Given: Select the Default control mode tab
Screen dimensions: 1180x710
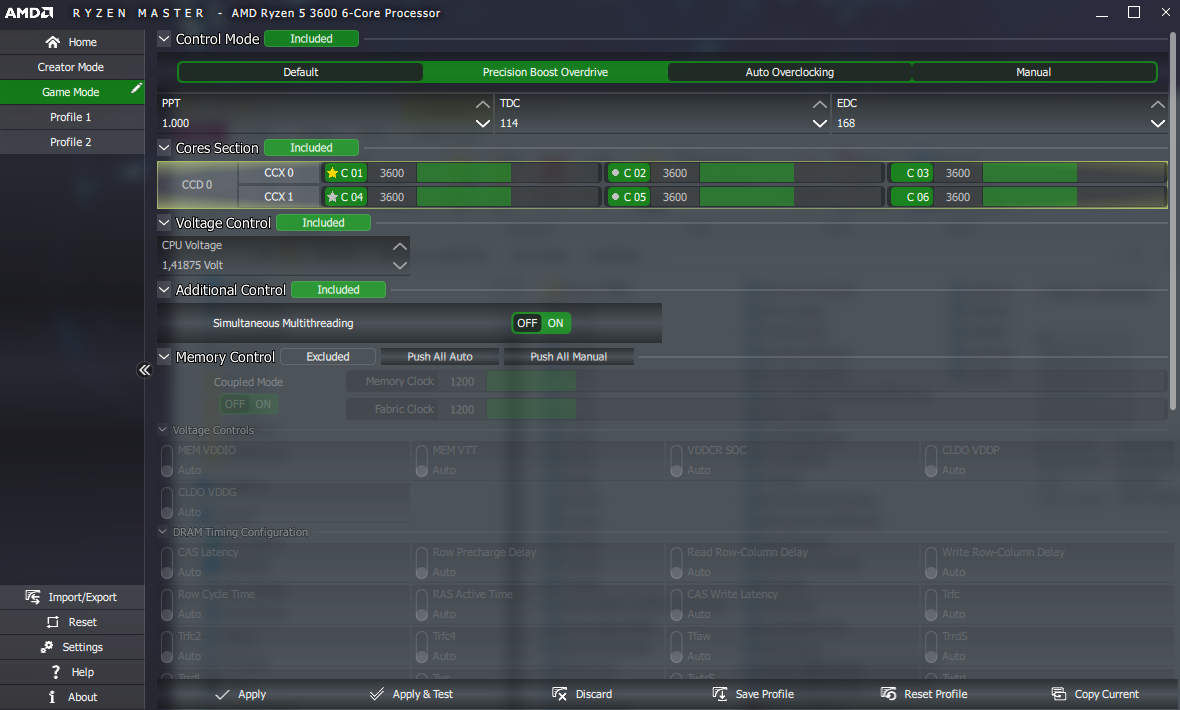Looking at the screenshot, I should (300, 72).
